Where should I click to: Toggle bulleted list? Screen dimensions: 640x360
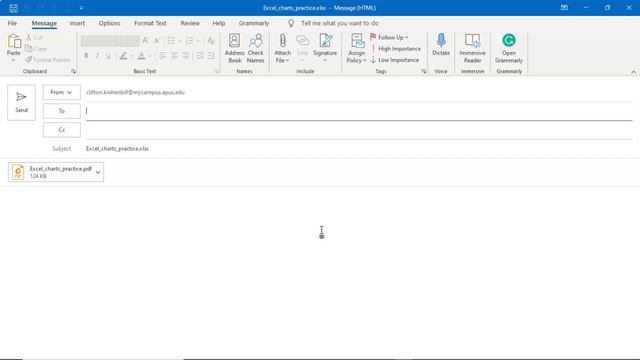pos(171,41)
